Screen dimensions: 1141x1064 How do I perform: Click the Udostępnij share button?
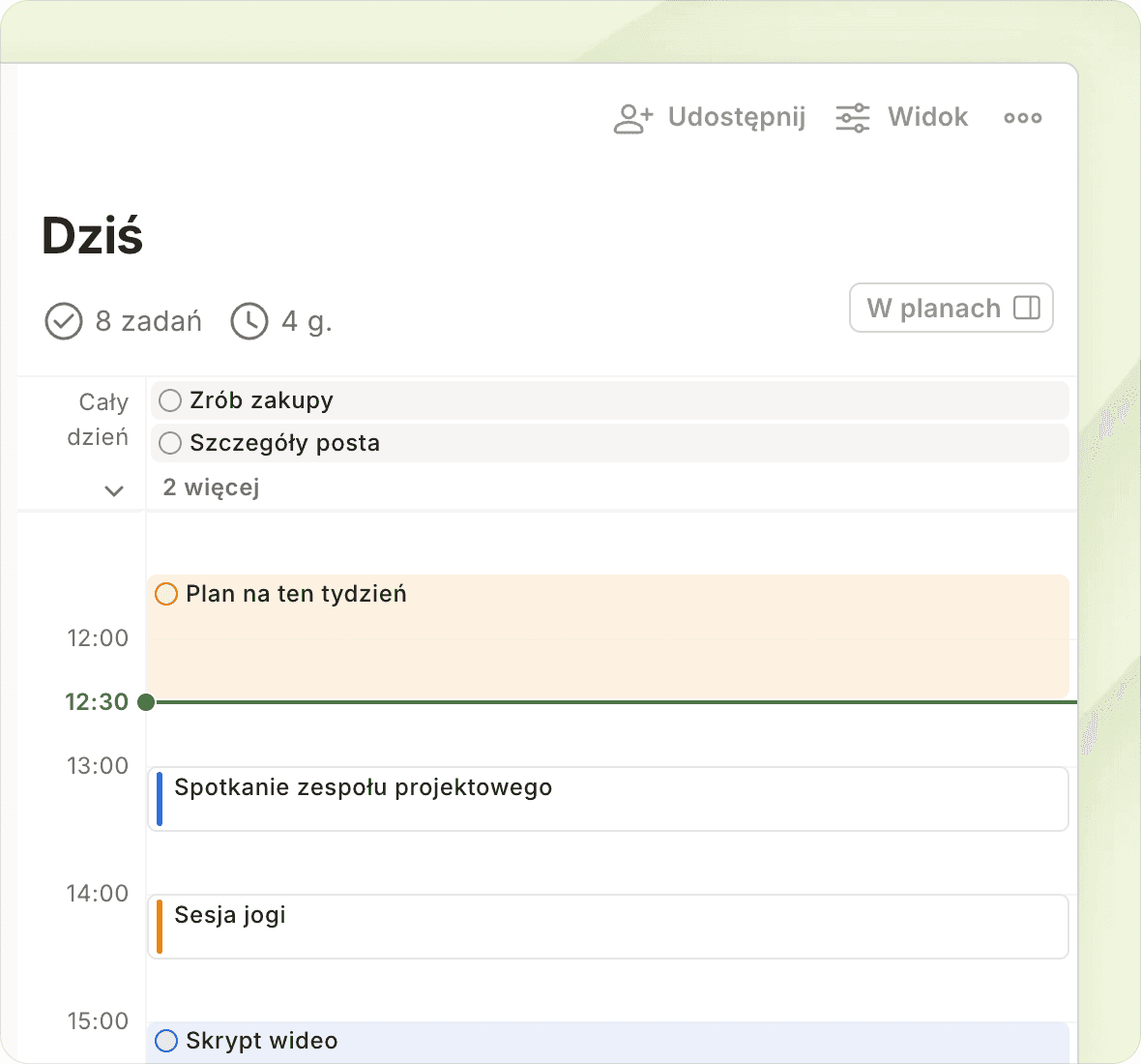tap(736, 117)
